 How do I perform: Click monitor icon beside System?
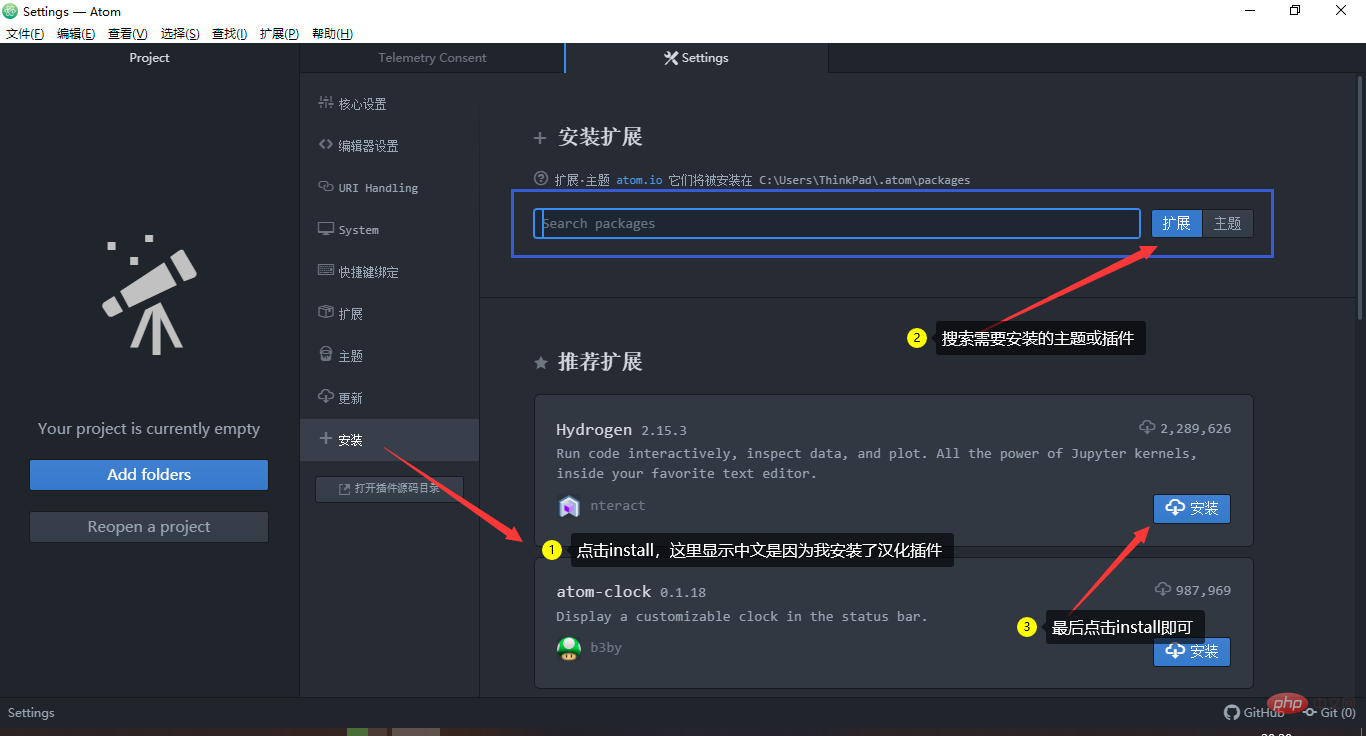pyautogui.click(x=325, y=228)
